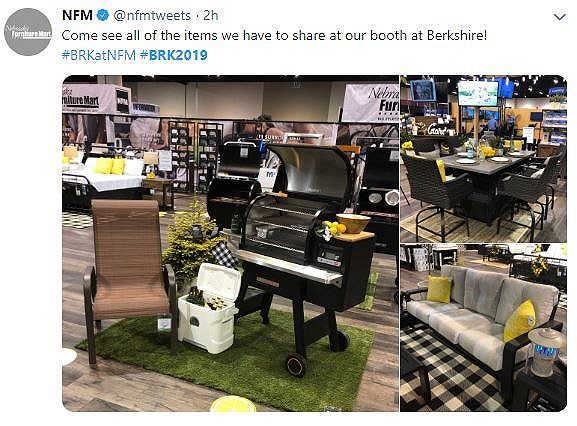Click the Furniture Mart banner in the photo

(x=91, y=99)
